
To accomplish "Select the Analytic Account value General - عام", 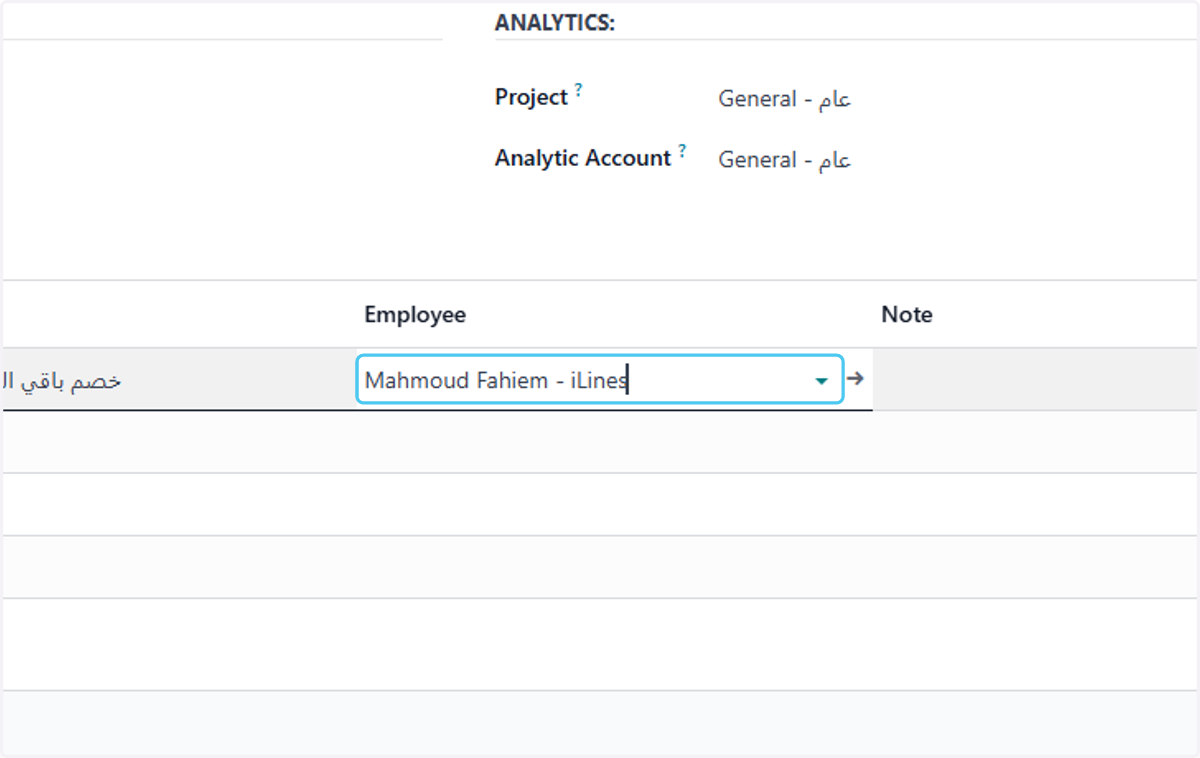I will [784, 160].
